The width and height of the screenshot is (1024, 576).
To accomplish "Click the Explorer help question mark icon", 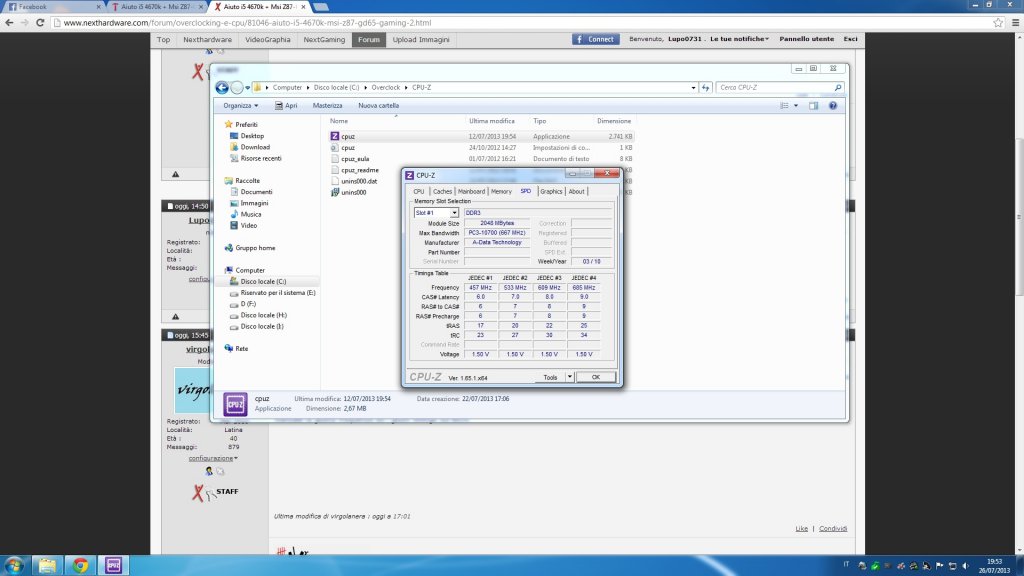I will pyautogui.click(x=833, y=106).
